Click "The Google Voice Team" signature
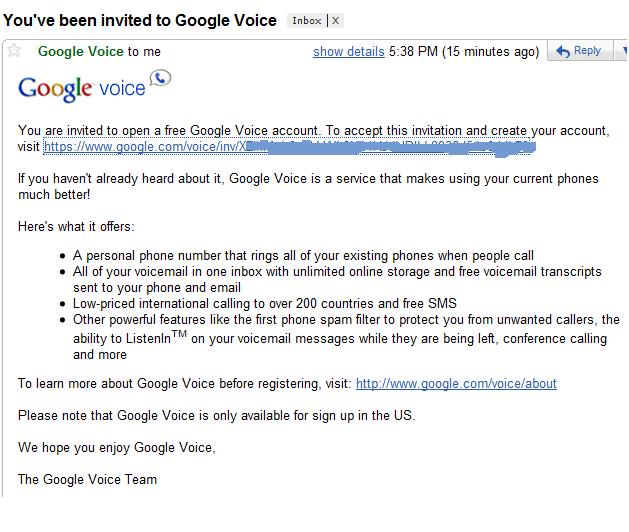 (87, 479)
